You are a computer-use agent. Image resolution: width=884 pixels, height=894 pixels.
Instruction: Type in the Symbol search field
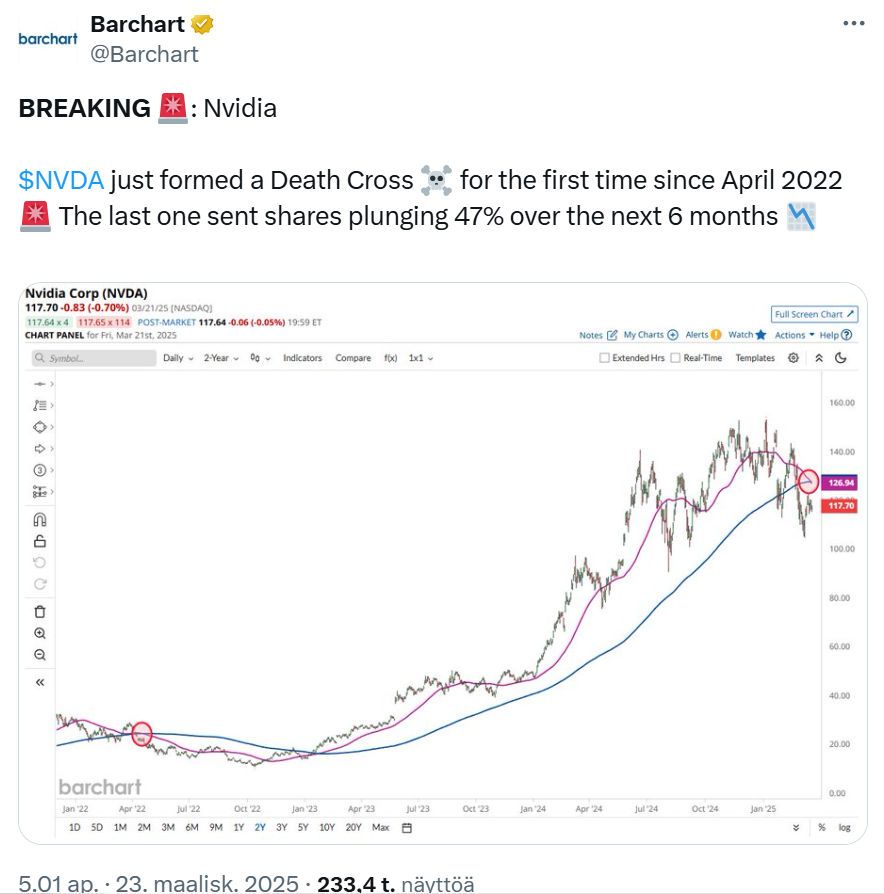(90, 358)
